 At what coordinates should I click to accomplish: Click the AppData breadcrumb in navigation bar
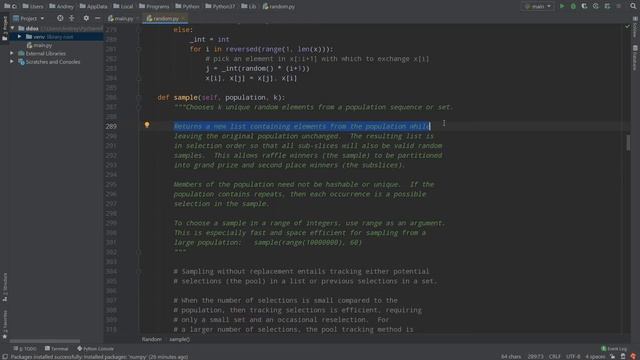click(x=93, y=7)
